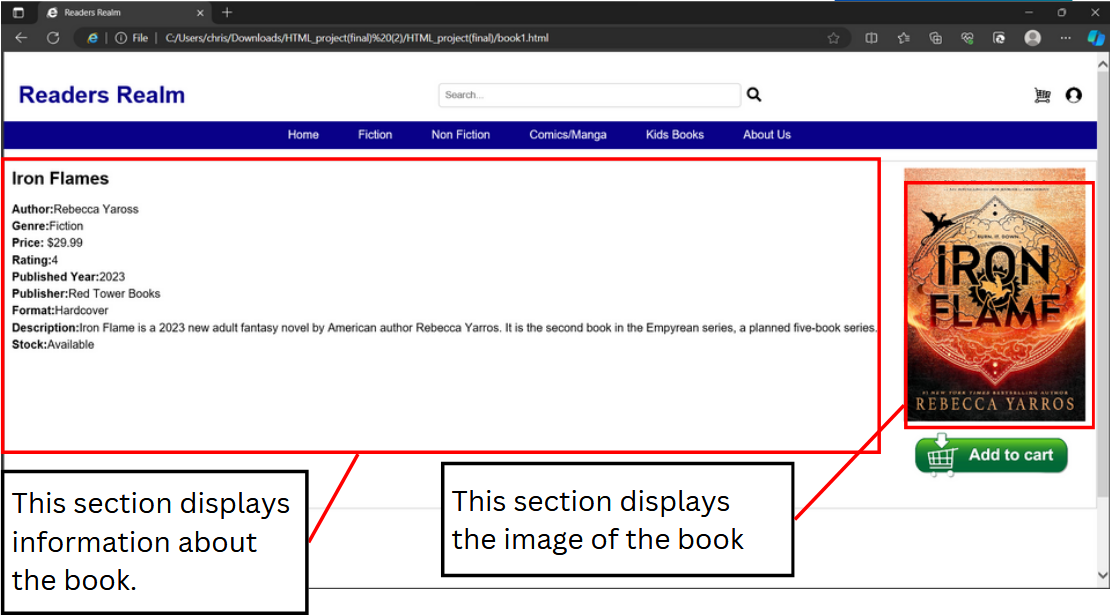Click the screenshot toolbar icon

[999, 38]
